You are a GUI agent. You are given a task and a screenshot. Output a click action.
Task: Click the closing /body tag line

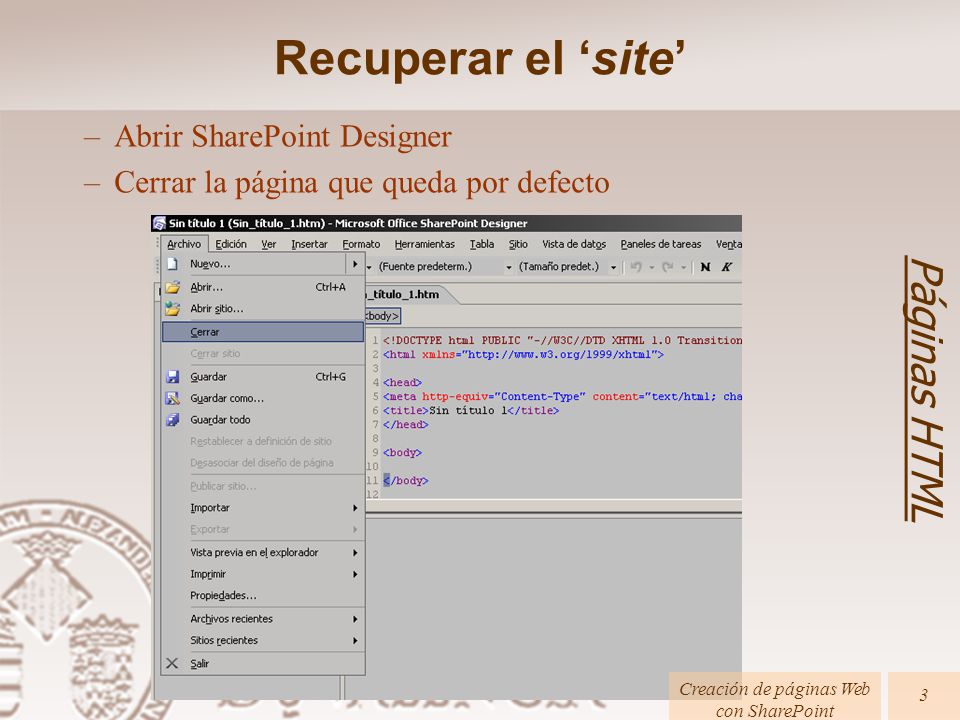[x=406, y=481]
